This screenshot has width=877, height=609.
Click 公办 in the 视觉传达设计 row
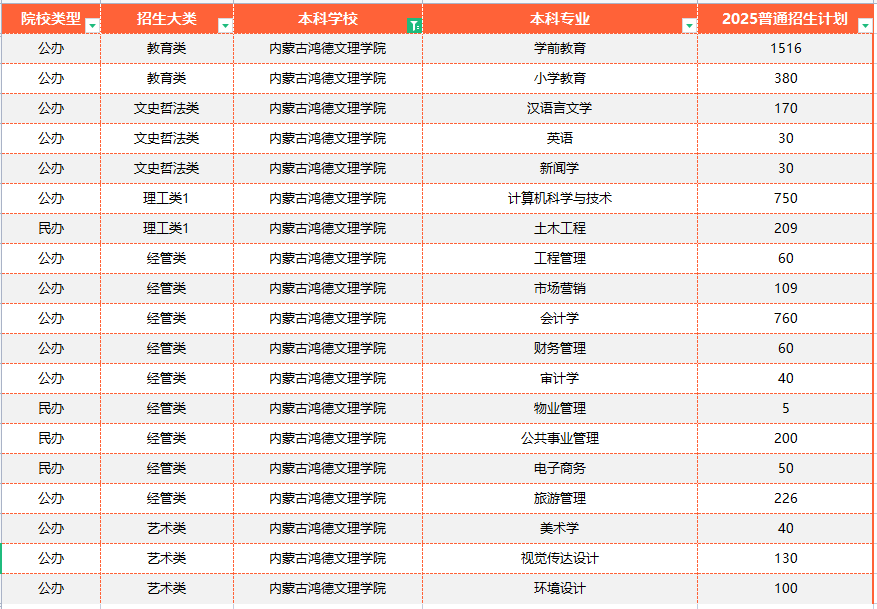51,559
